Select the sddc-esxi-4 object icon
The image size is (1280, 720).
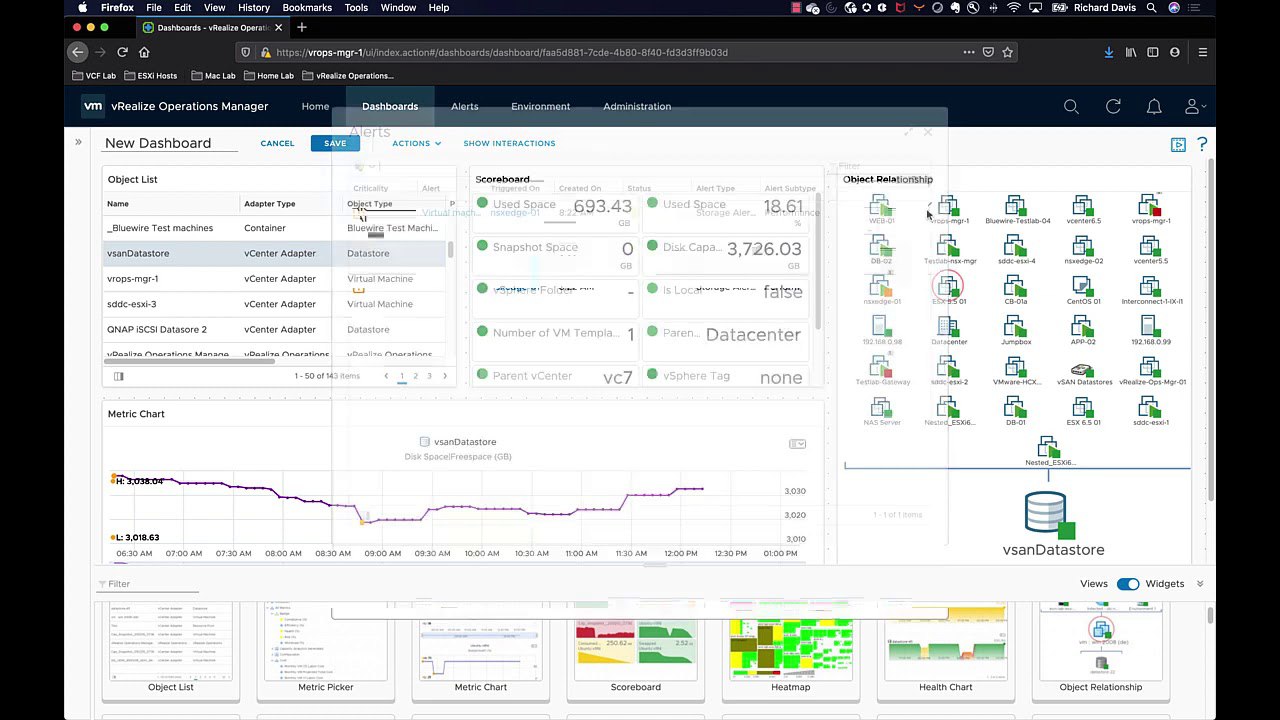point(1016,246)
